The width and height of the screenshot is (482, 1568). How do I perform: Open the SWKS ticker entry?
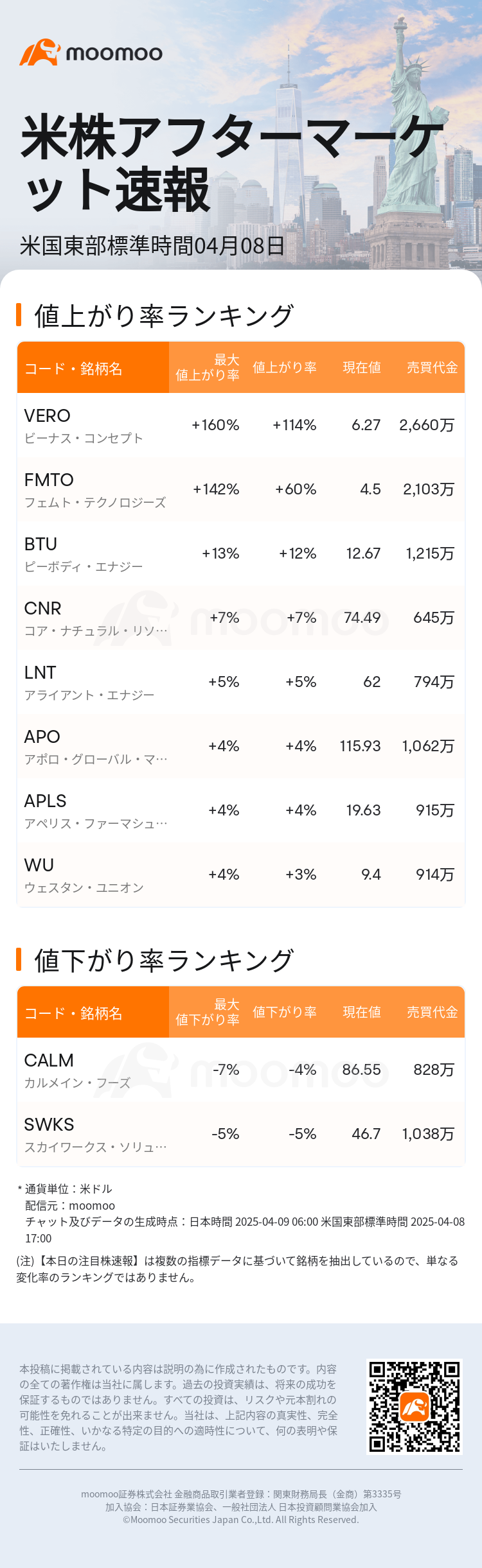pyautogui.click(x=49, y=1125)
